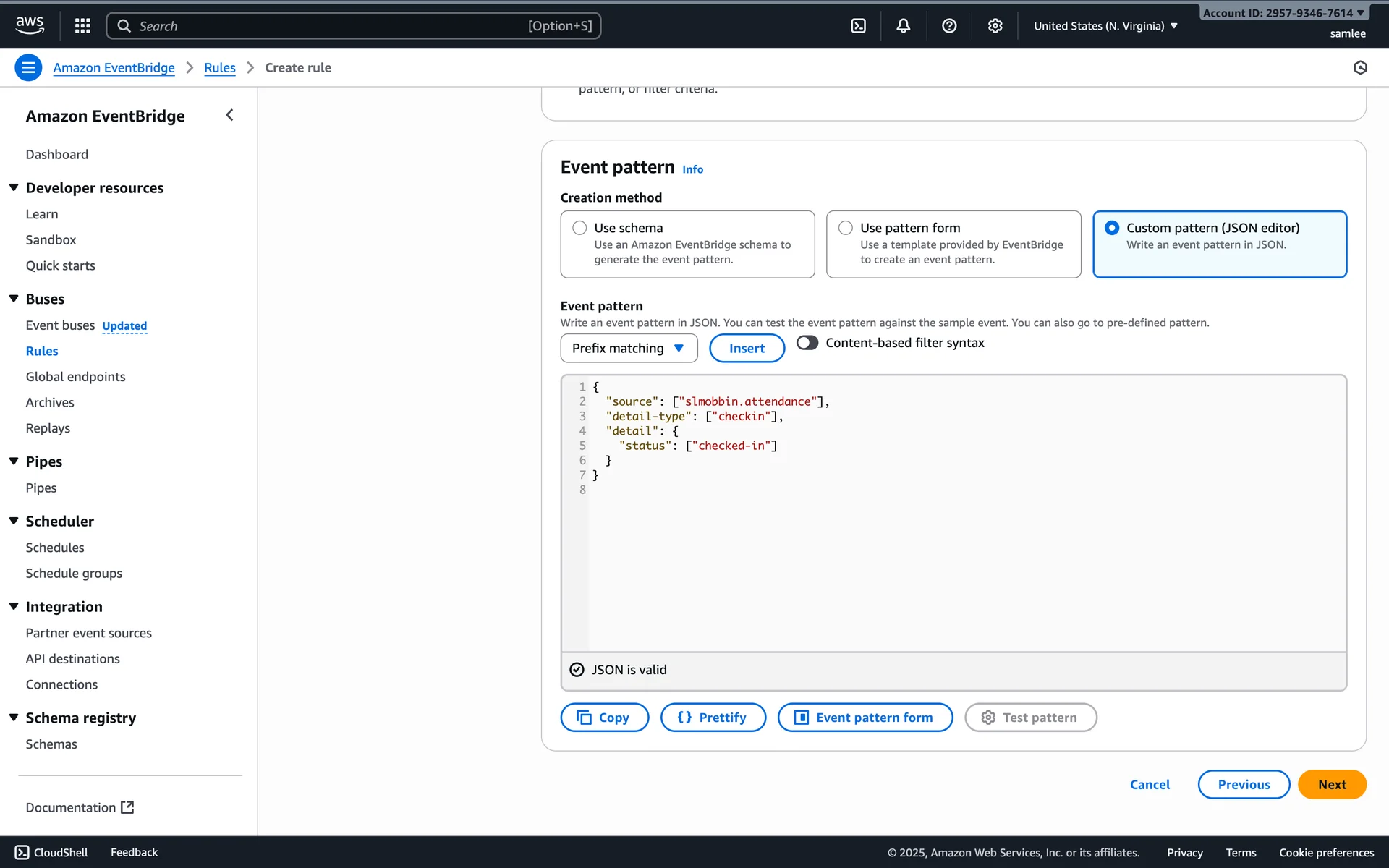Collapse the Scheduler sidebar section

tap(14, 521)
